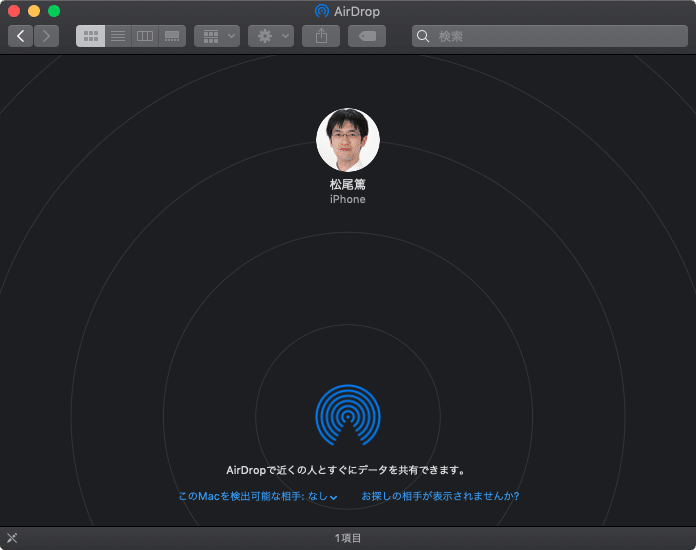Open the group-by arrangement dropdown

217,36
